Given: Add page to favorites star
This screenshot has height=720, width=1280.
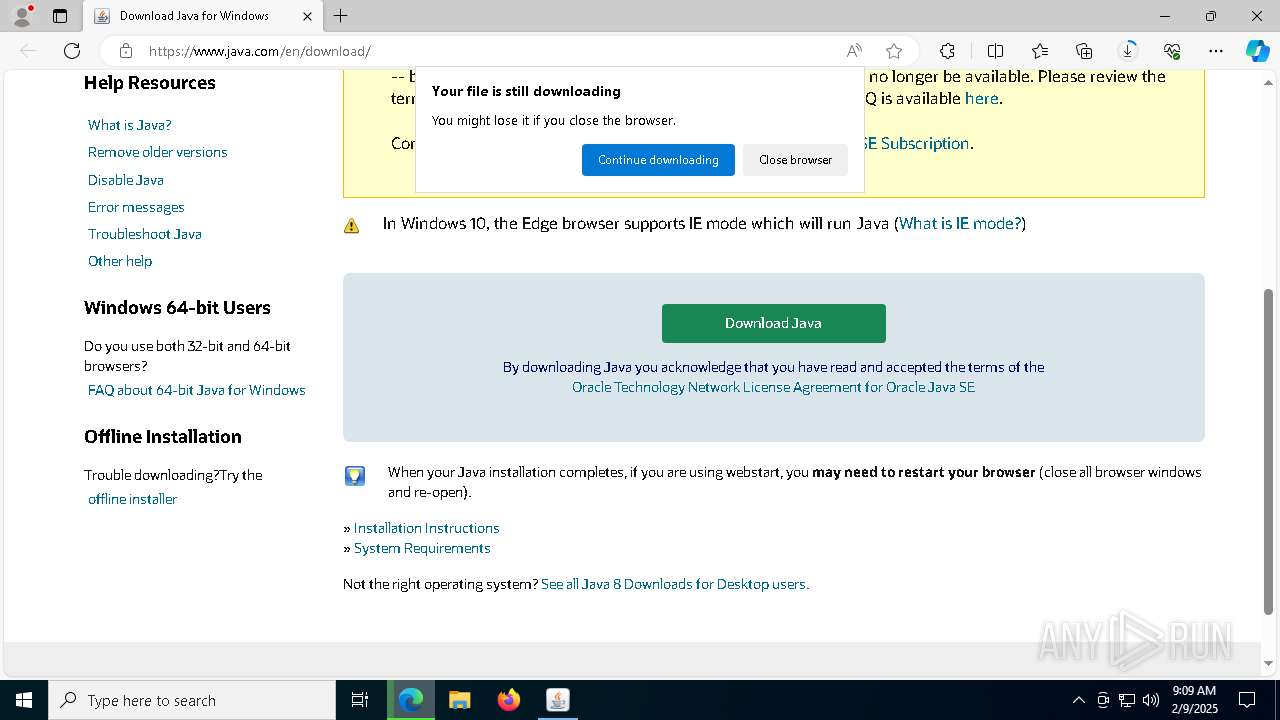Looking at the screenshot, I should (894, 51).
